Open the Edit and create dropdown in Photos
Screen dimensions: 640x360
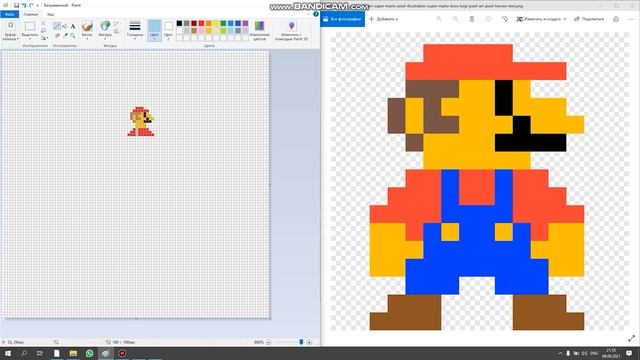(542, 19)
